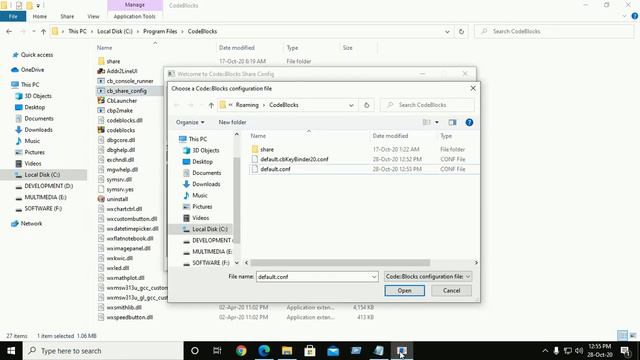Image resolution: width=640 pixels, height=360 pixels.
Task: Refresh the dialog folder listing
Action: tap(367, 105)
